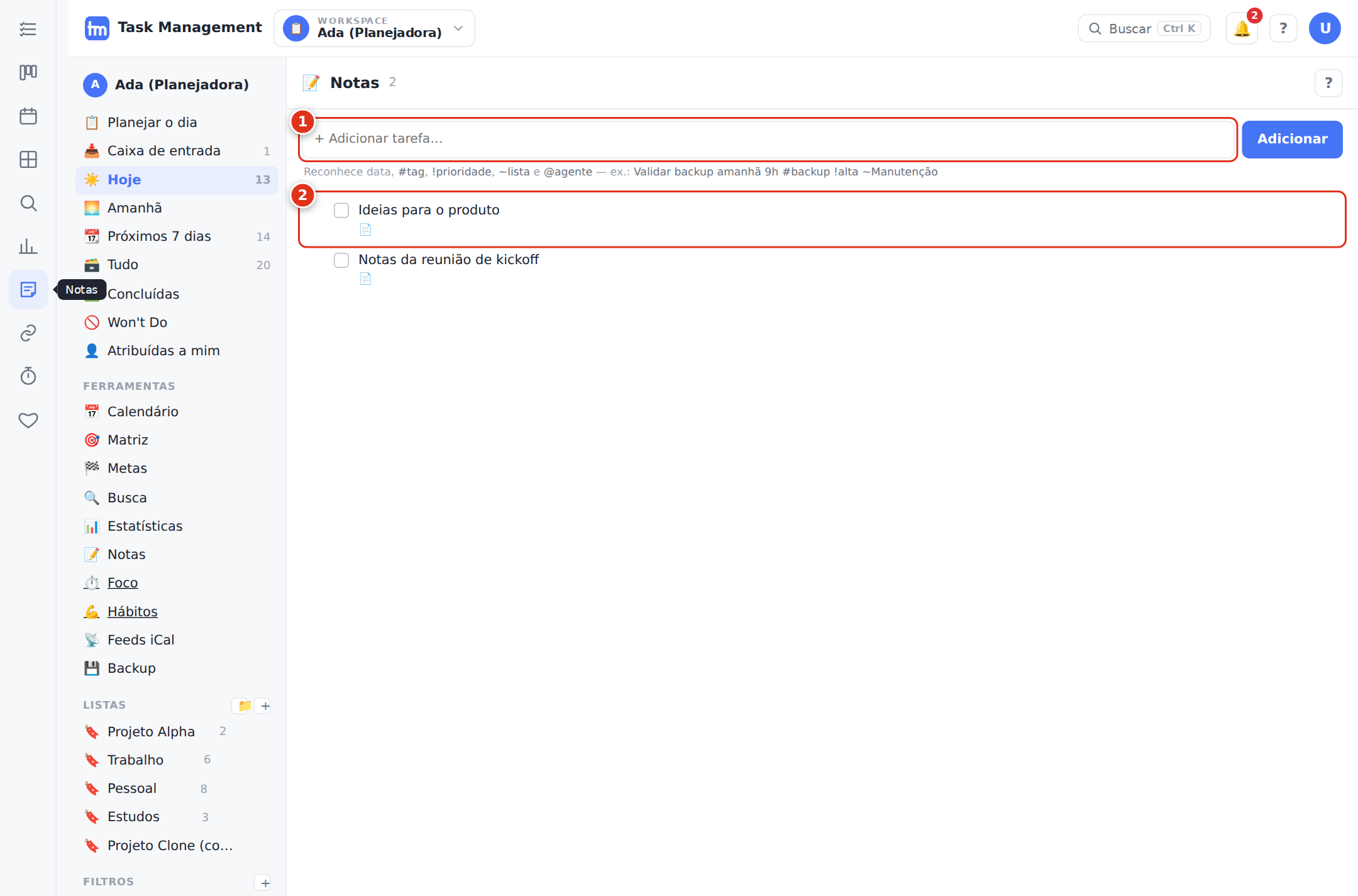Screen dimensions: 1358x896
Task: Open statistics bar chart icon in left rail
Action: point(28,246)
